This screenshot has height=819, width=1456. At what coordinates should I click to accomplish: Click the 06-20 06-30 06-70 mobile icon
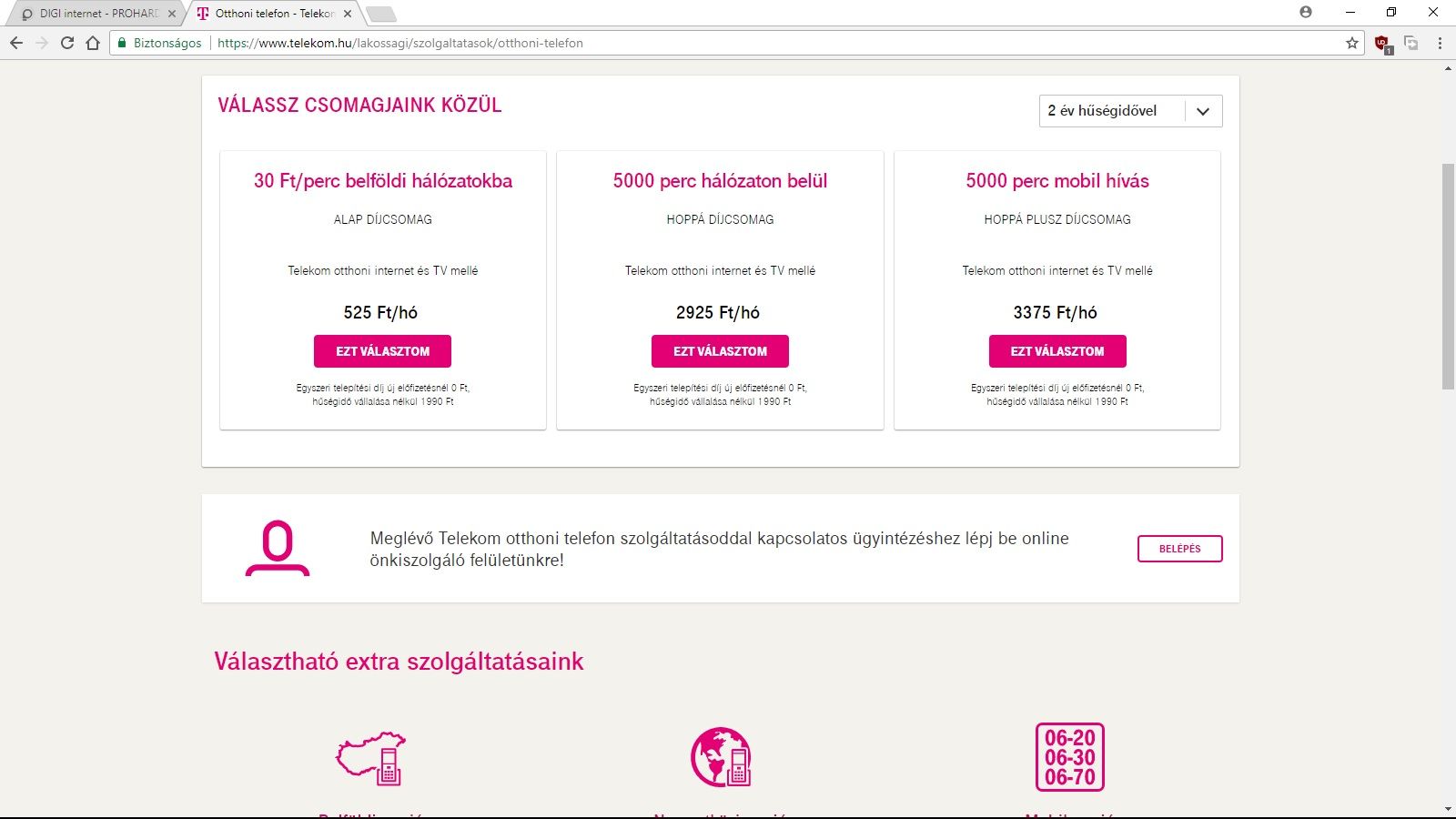click(1070, 757)
